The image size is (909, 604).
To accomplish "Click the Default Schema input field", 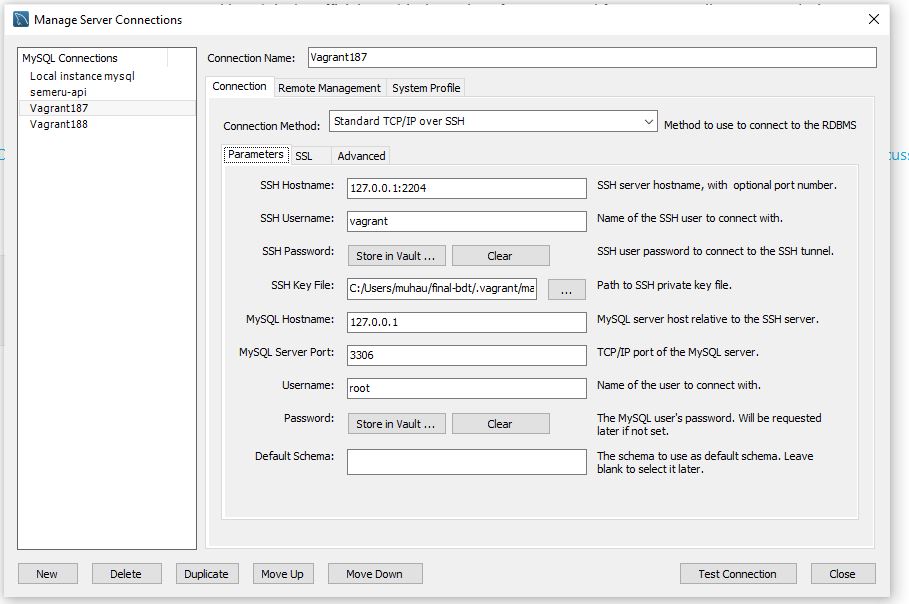I will tap(467, 462).
